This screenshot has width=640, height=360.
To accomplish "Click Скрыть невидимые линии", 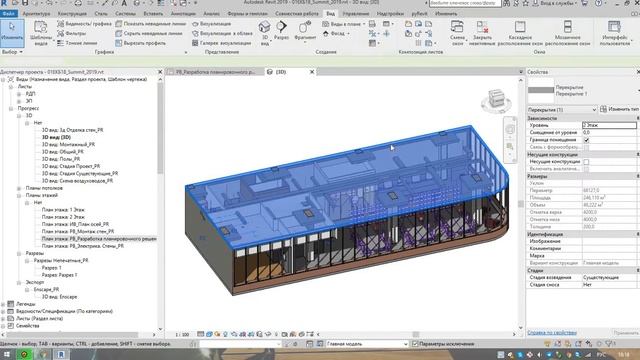I will [149, 33].
